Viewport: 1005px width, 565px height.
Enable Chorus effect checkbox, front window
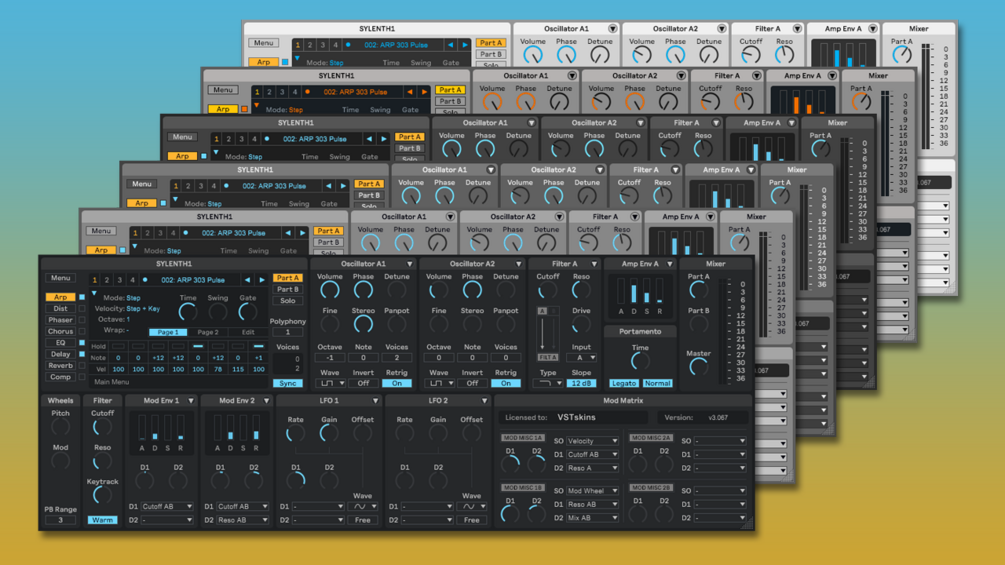point(82,331)
